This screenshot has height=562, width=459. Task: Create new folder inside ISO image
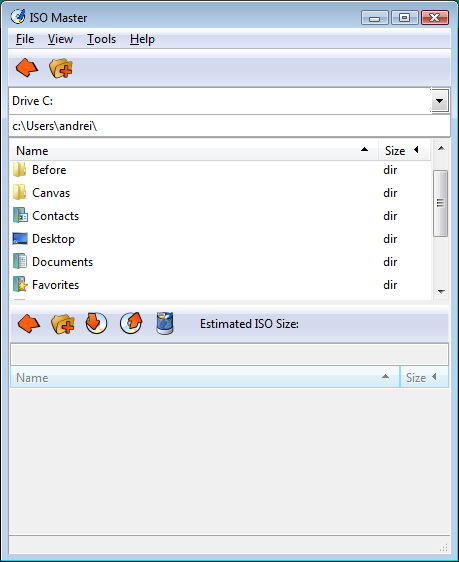63,324
